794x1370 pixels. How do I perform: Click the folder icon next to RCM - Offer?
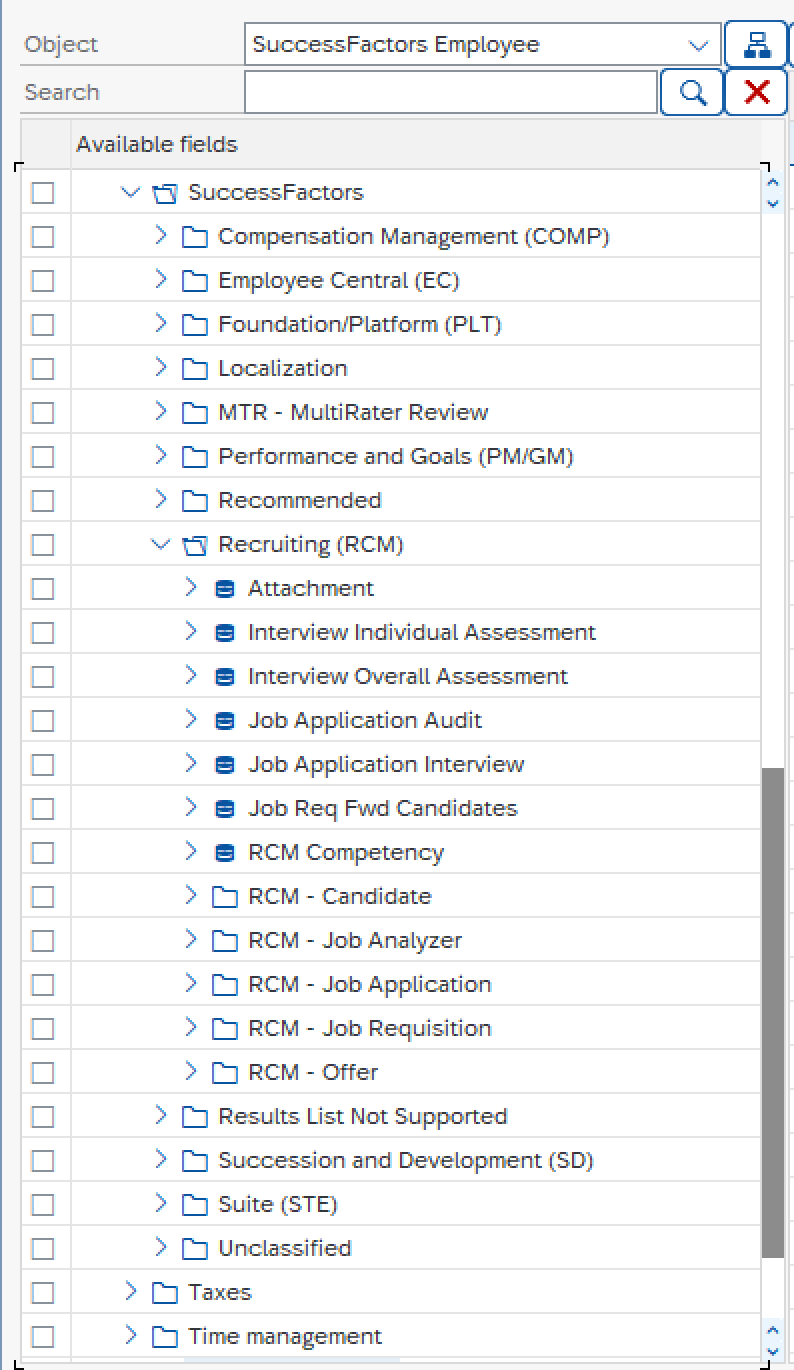point(224,1073)
